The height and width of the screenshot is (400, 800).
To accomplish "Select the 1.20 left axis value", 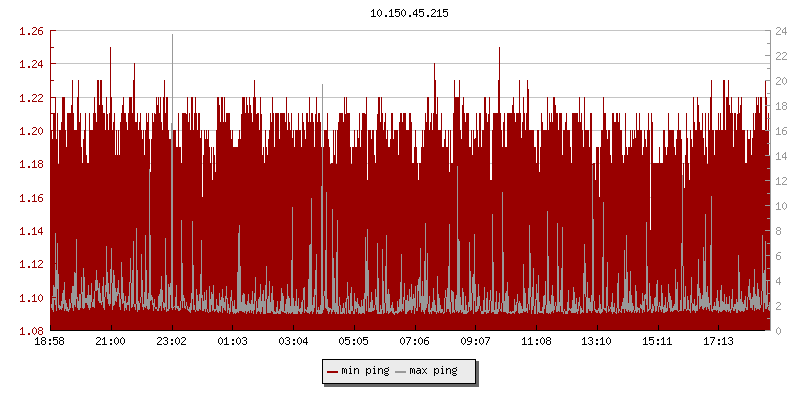I will pos(31,131).
